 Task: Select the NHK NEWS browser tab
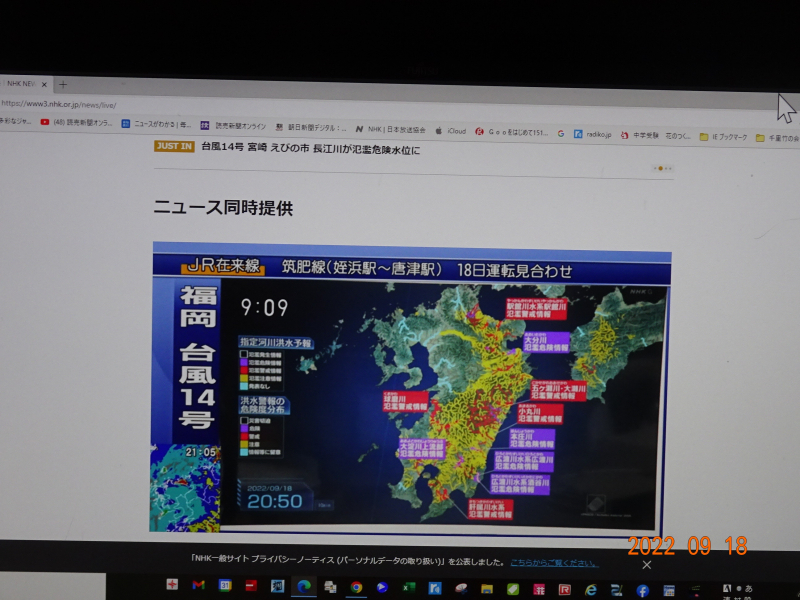tap(20, 84)
